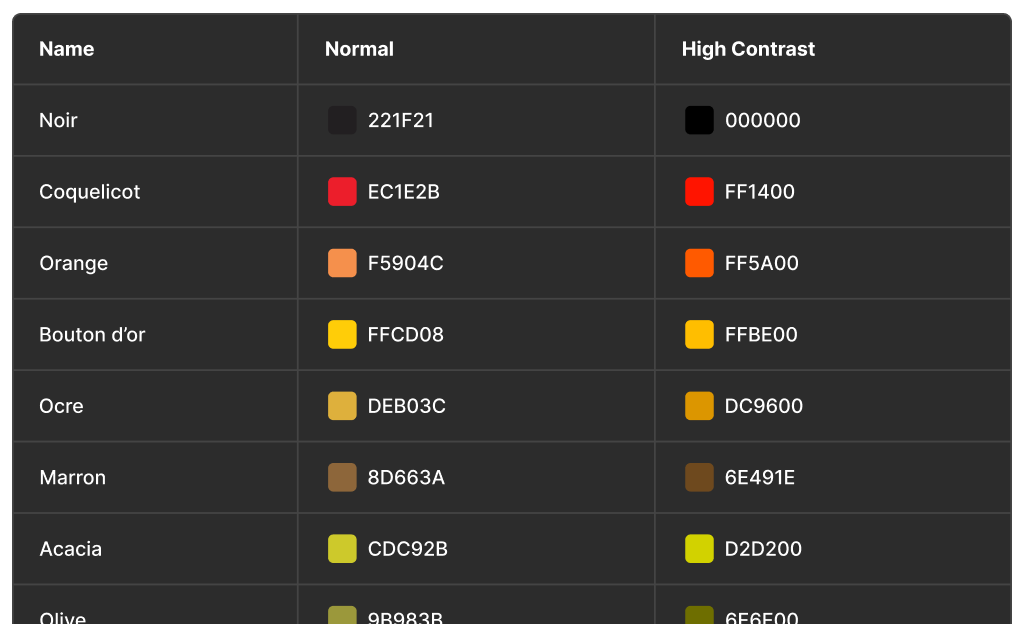Image resolution: width=1024 pixels, height=624 pixels.
Task: Pick the FF1400 high contrast red swatch
Action: 699,192
